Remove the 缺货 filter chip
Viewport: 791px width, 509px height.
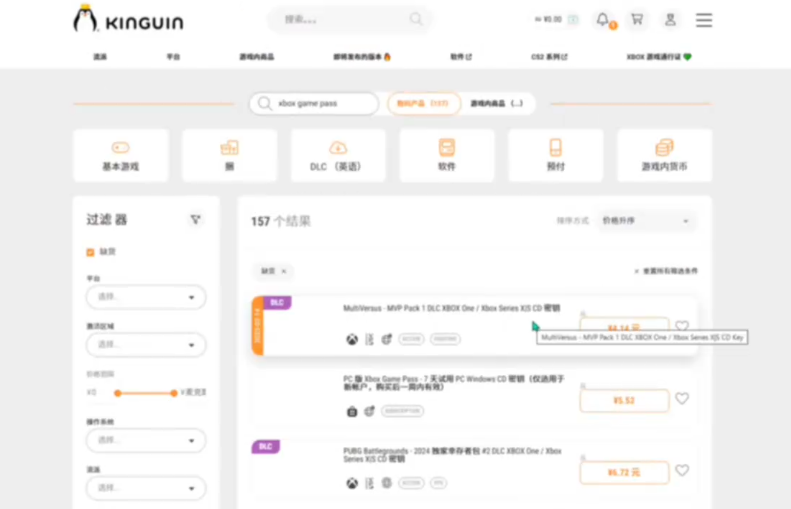coord(284,271)
